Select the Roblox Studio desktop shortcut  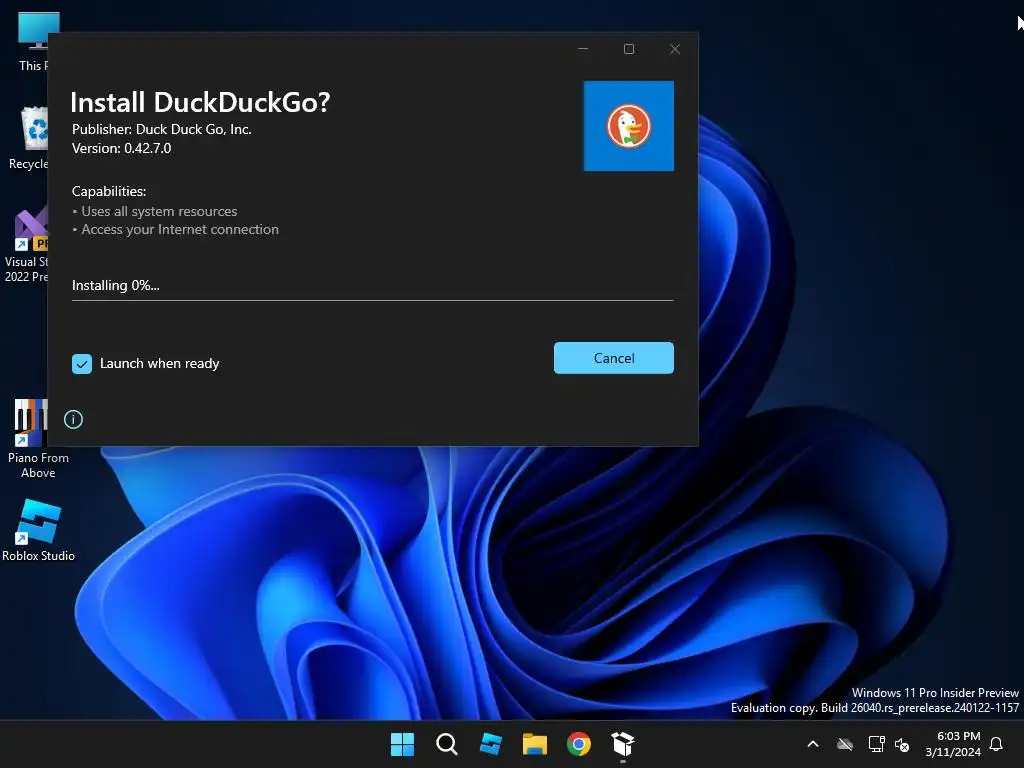[38, 530]
